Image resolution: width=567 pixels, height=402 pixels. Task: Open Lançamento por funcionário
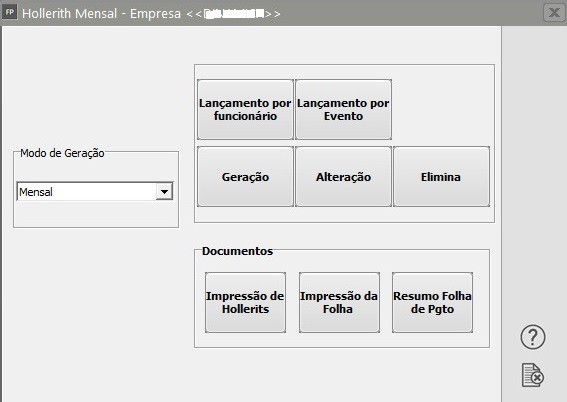(x=245, y=110)
